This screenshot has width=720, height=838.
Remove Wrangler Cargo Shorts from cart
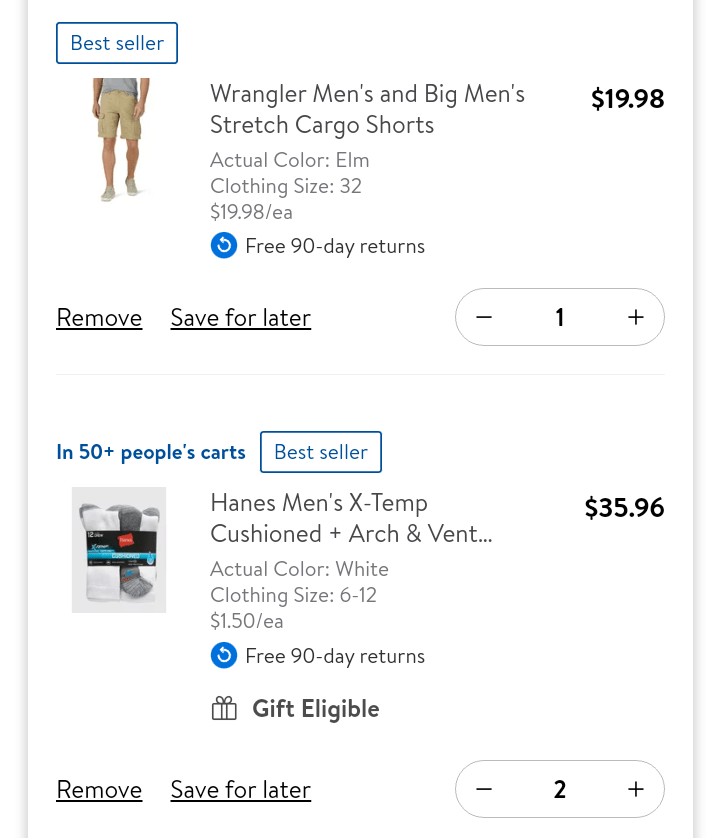99,318
